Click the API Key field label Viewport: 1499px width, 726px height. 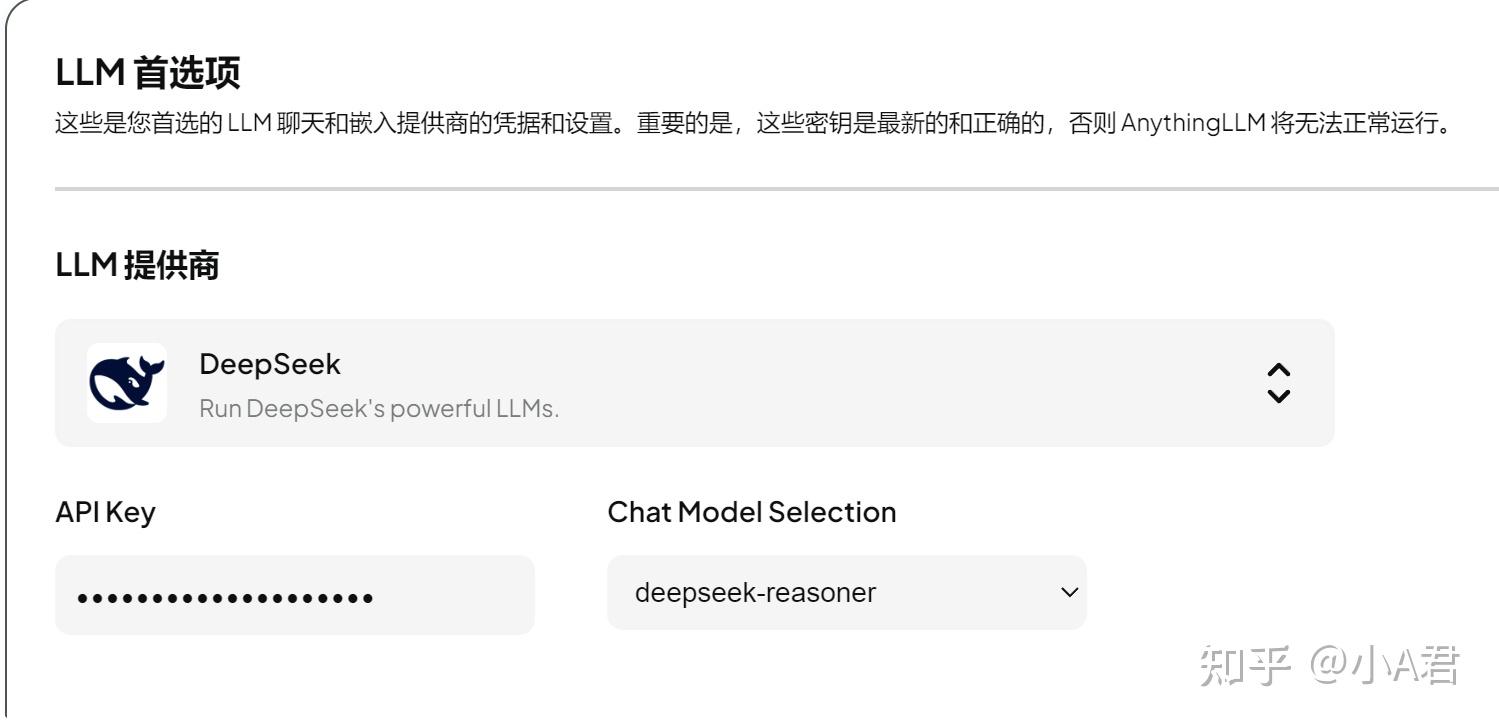(104, 511)
